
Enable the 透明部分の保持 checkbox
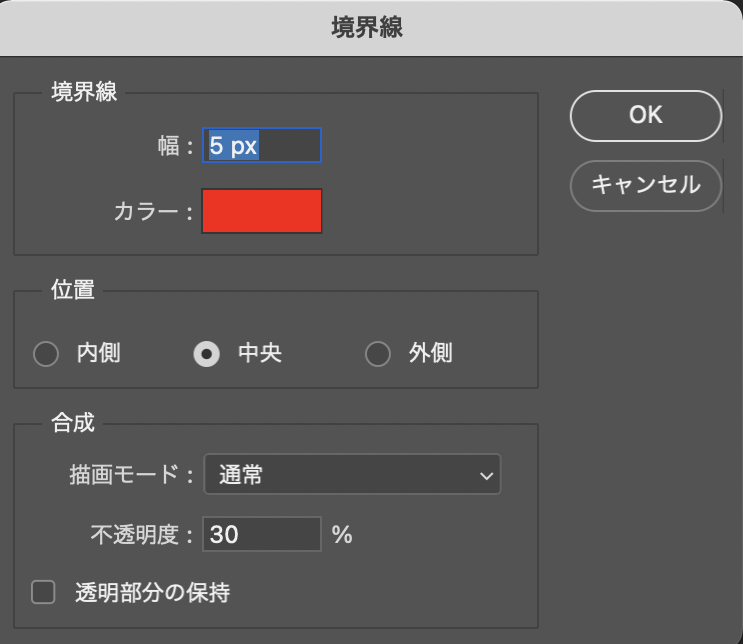(43, 593)
